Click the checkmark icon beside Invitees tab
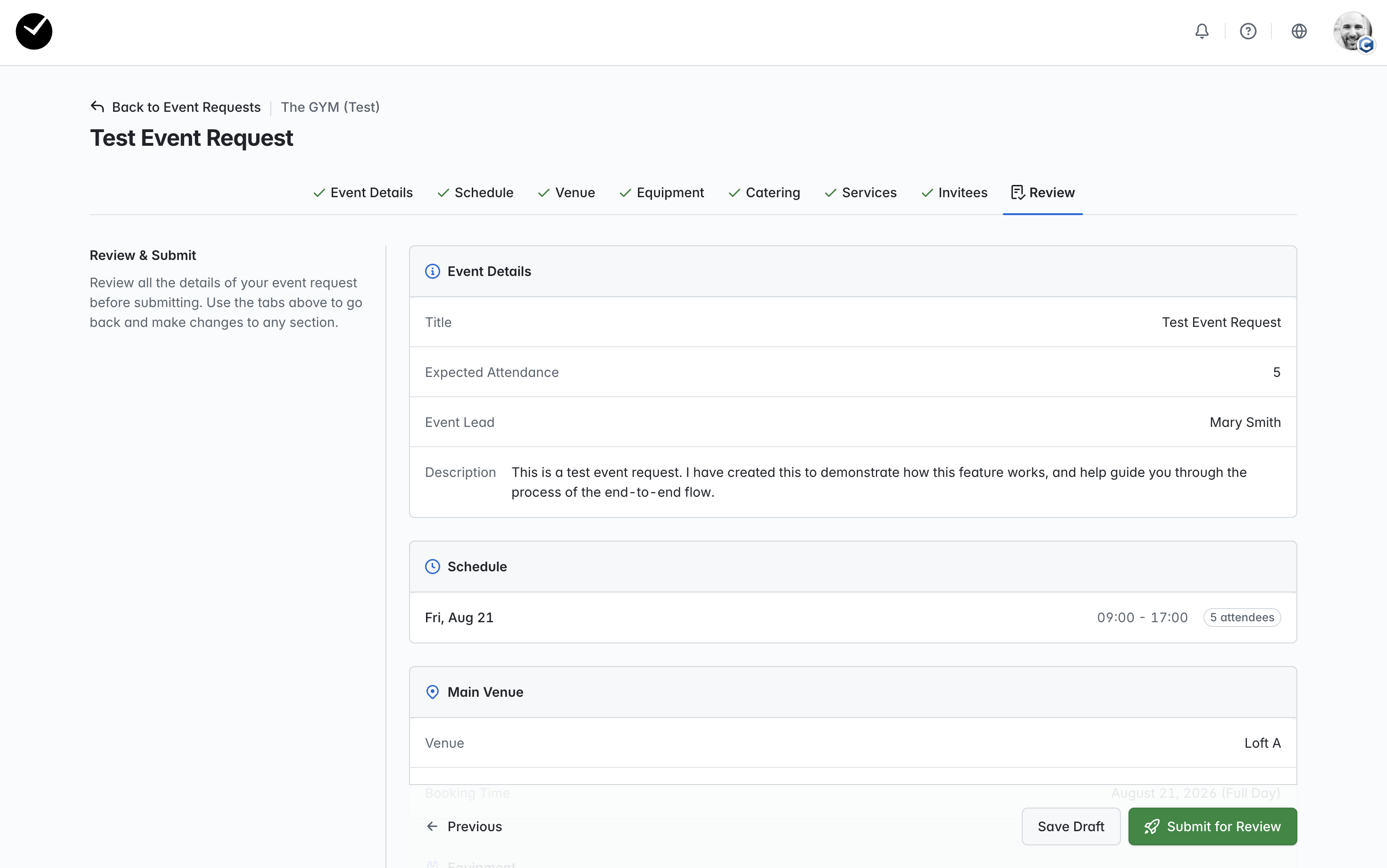1387x868 pixels. (927, 193)
